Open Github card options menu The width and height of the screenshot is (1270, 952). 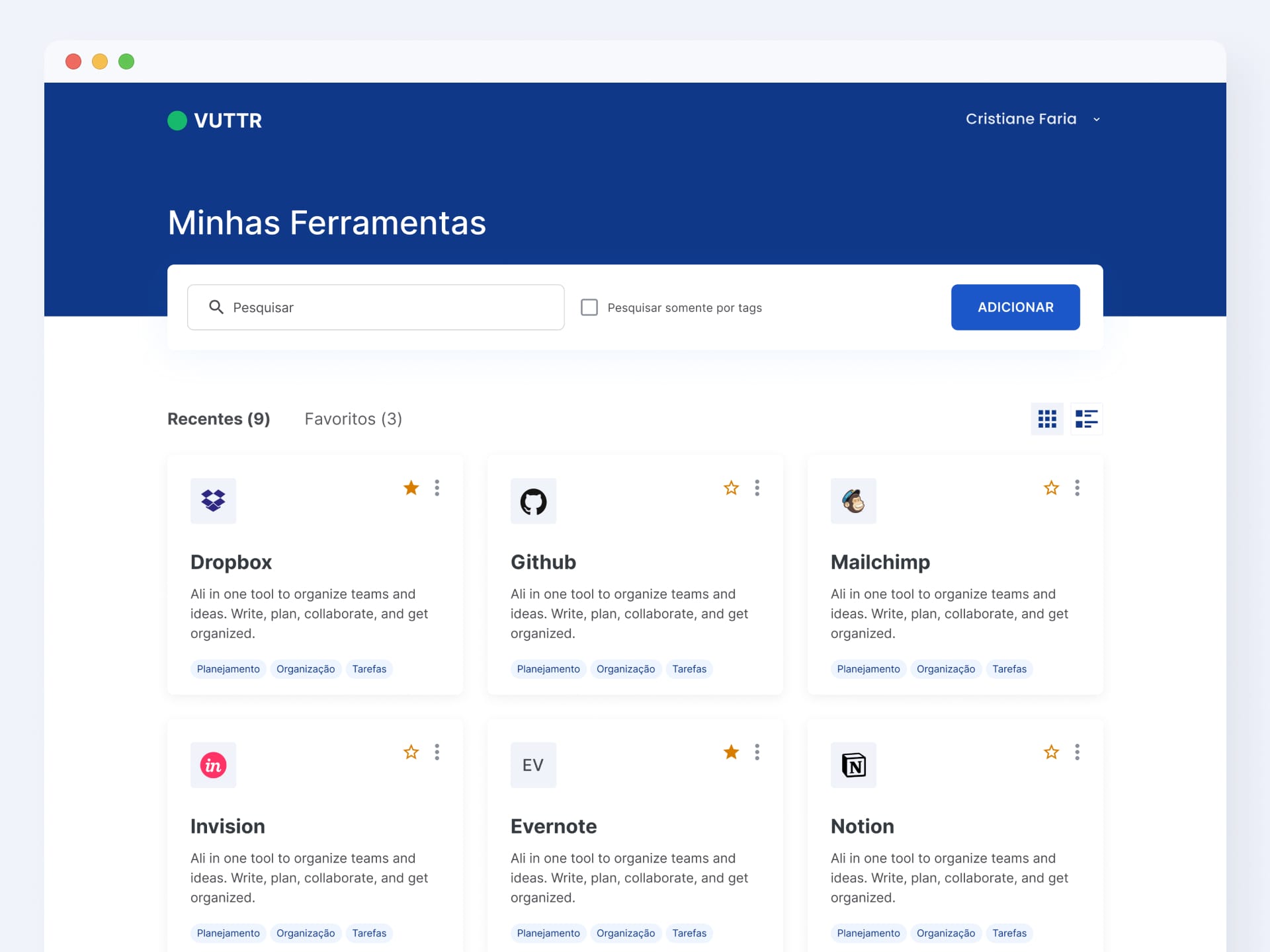pyautogui.click(x=757, y=488)
